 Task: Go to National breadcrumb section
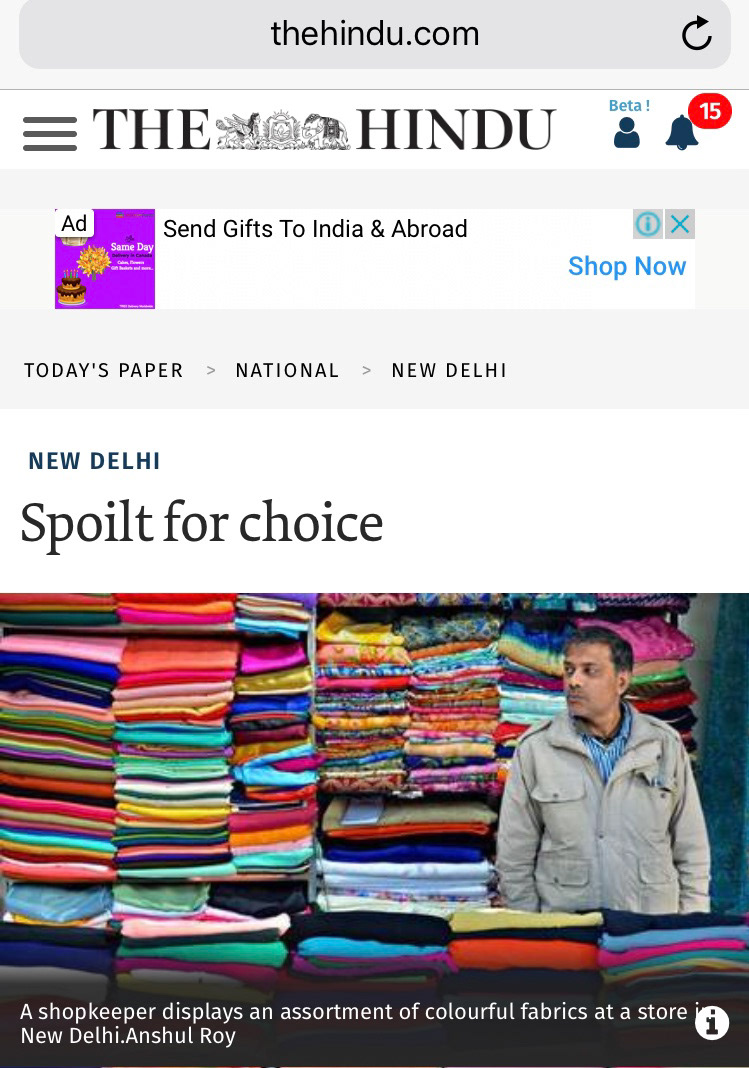coord(287,370)
